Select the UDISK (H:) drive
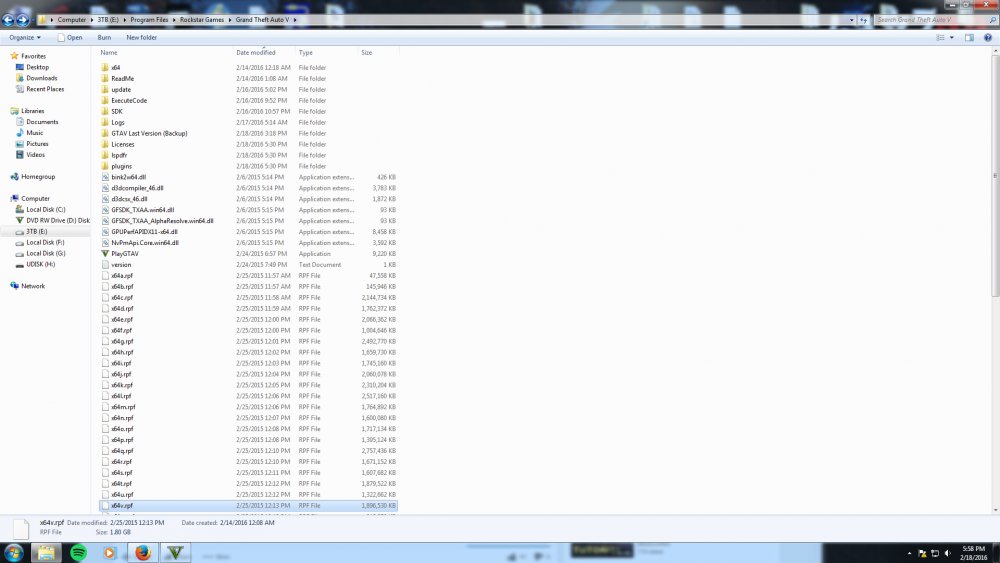Screen dimensions: 1000x563 pos(40,264)
